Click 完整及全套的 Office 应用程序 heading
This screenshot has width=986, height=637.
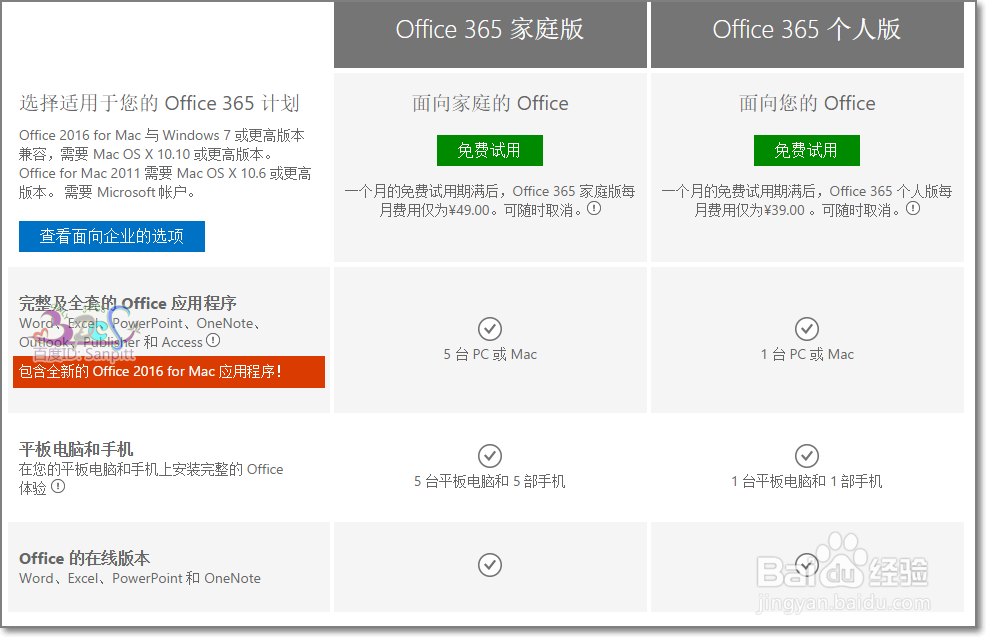(x=128, y=303)
